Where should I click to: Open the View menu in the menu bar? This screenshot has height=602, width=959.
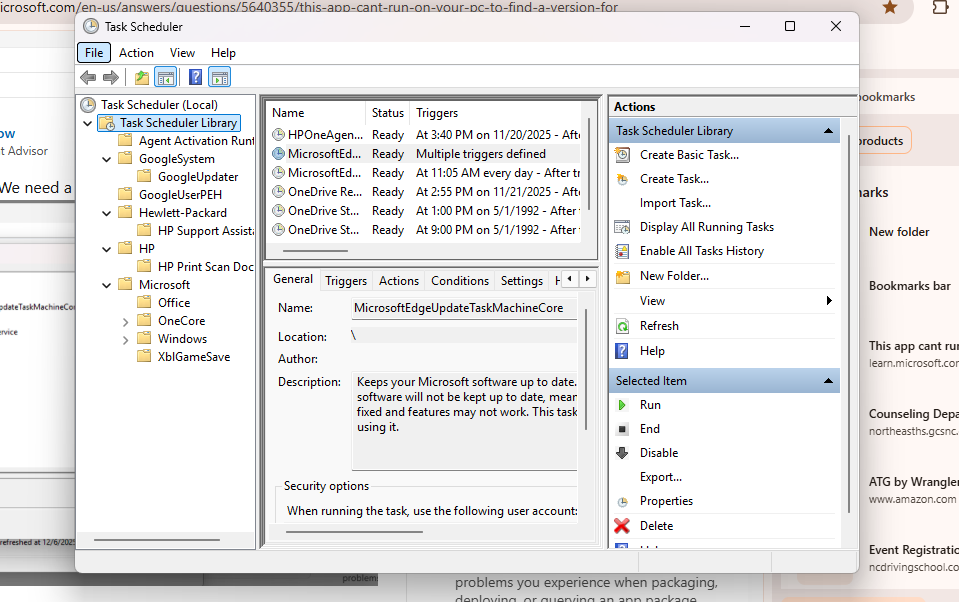click(x=182, y=53)
